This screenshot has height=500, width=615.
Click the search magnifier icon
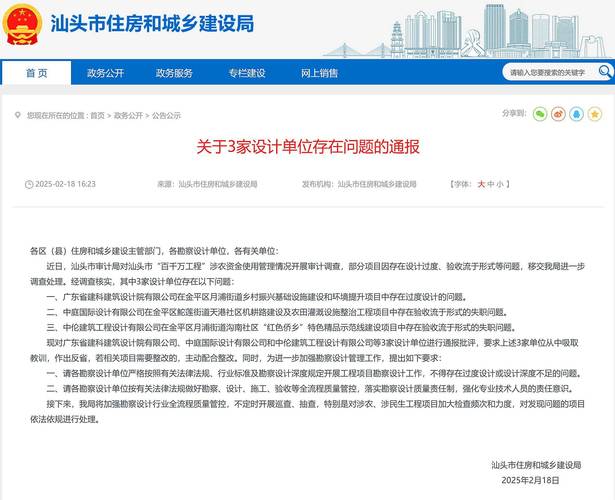pos(605,71)
